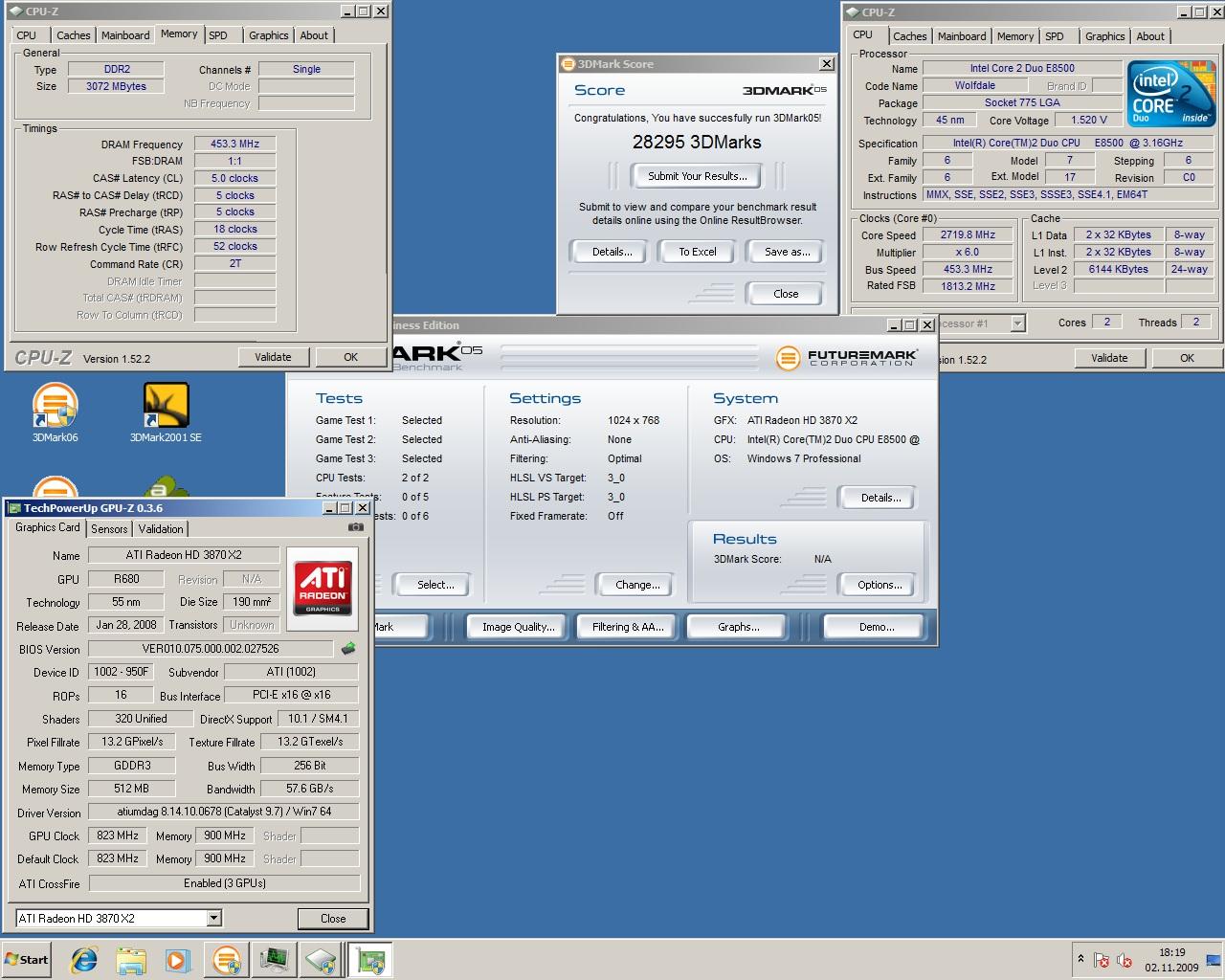
Task: Click the ATI CrossFire status field
Action: click(x=224, y=883)
